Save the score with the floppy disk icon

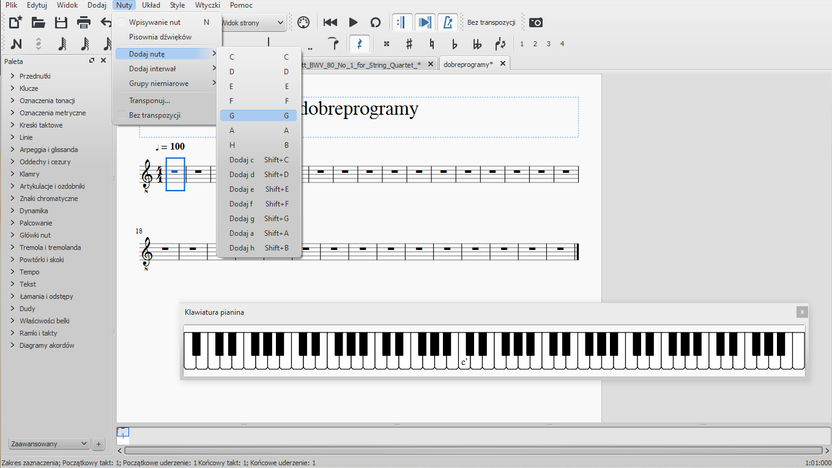click(61, 22)
